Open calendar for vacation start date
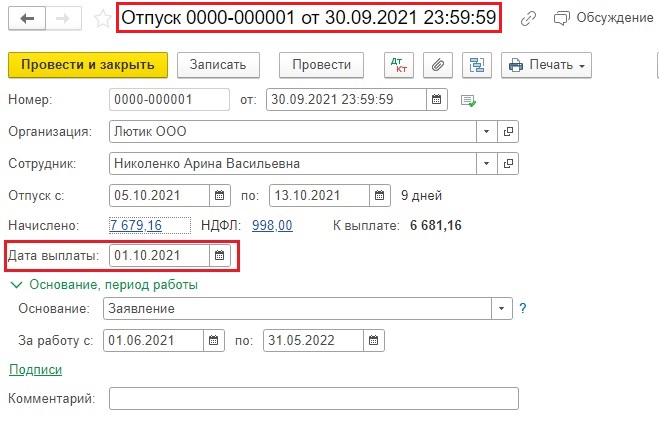 (x=220, y=195)
